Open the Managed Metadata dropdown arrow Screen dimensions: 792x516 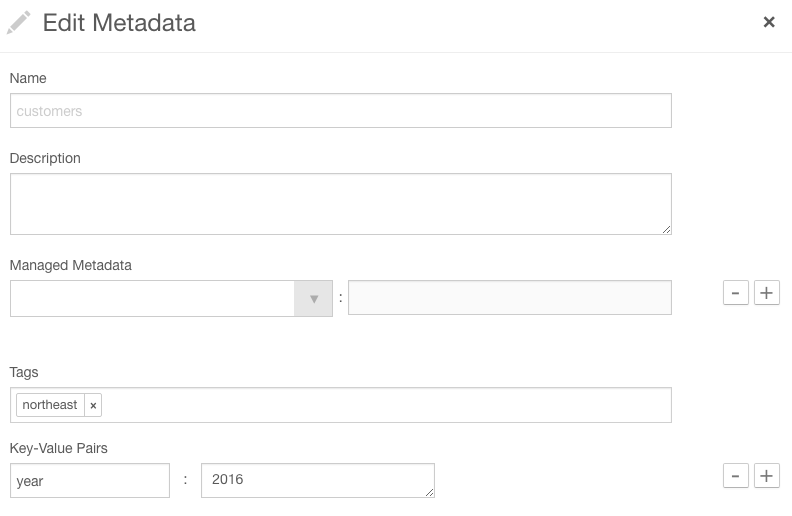[313, 299]
